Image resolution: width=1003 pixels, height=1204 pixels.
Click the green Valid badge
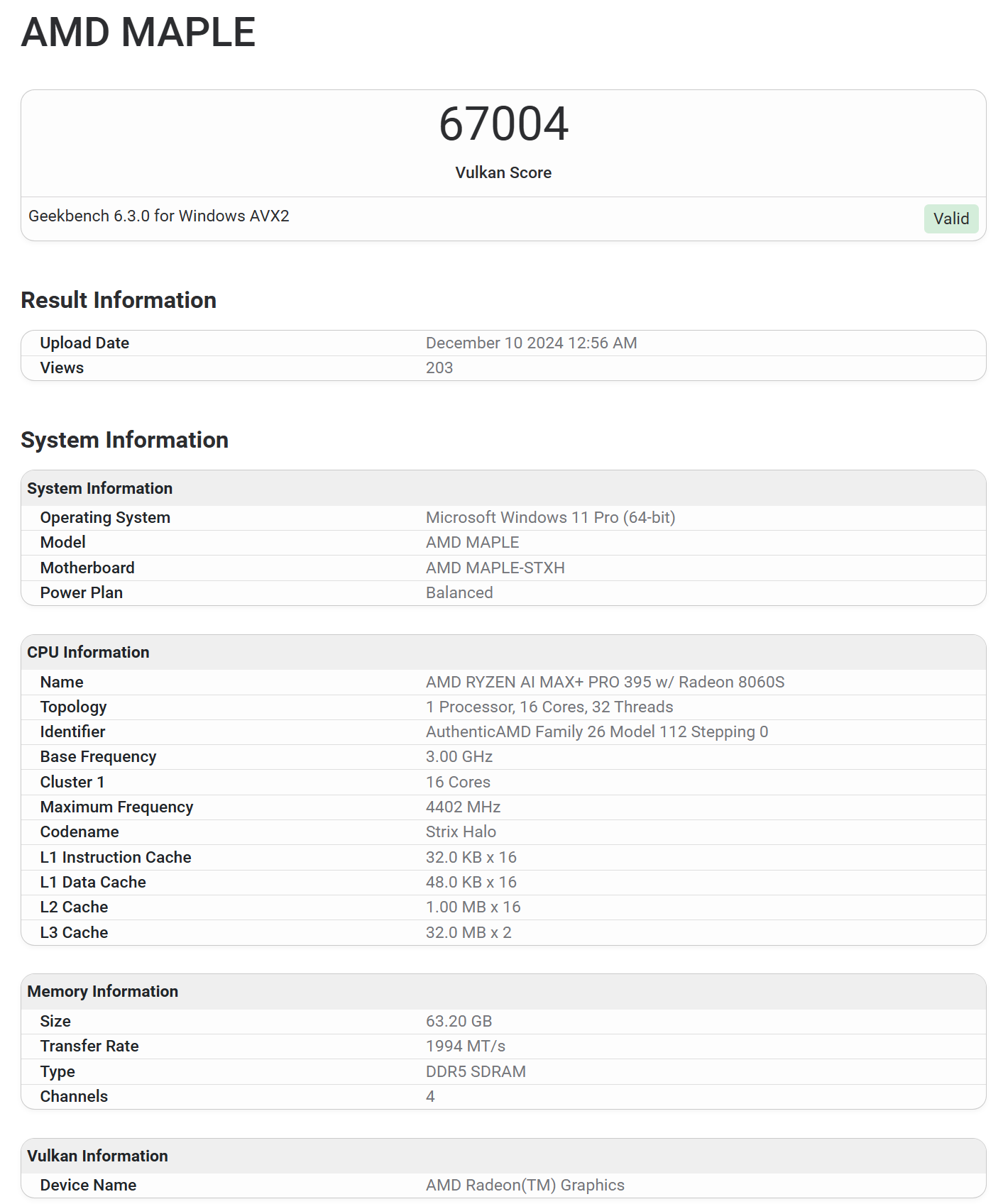950,219
